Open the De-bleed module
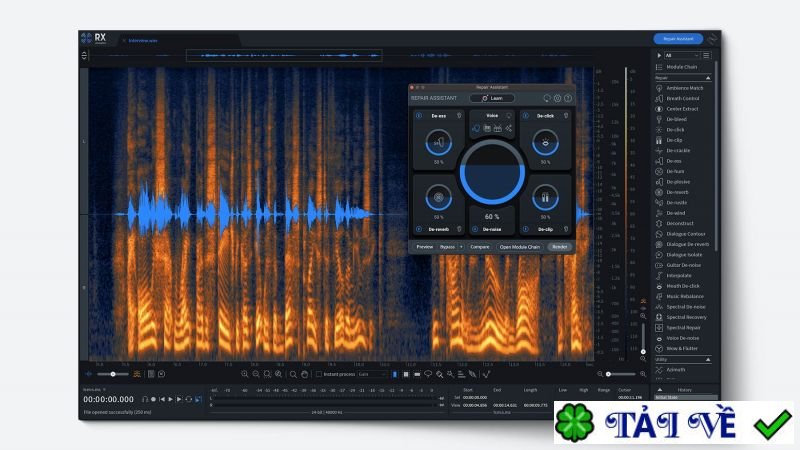 [671, 119]
